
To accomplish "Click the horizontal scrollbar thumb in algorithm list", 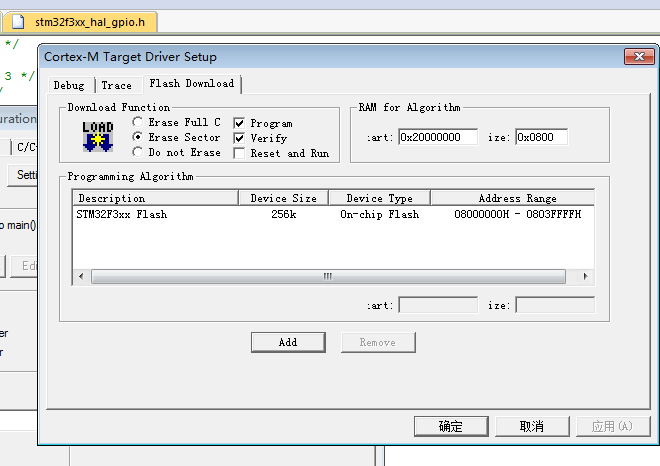I will 328,277.
